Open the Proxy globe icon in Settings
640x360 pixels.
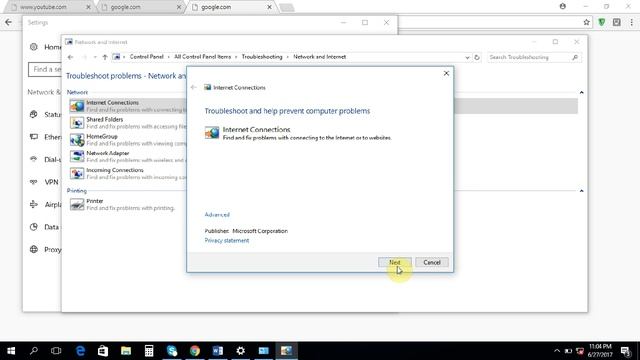click(34, 249)
